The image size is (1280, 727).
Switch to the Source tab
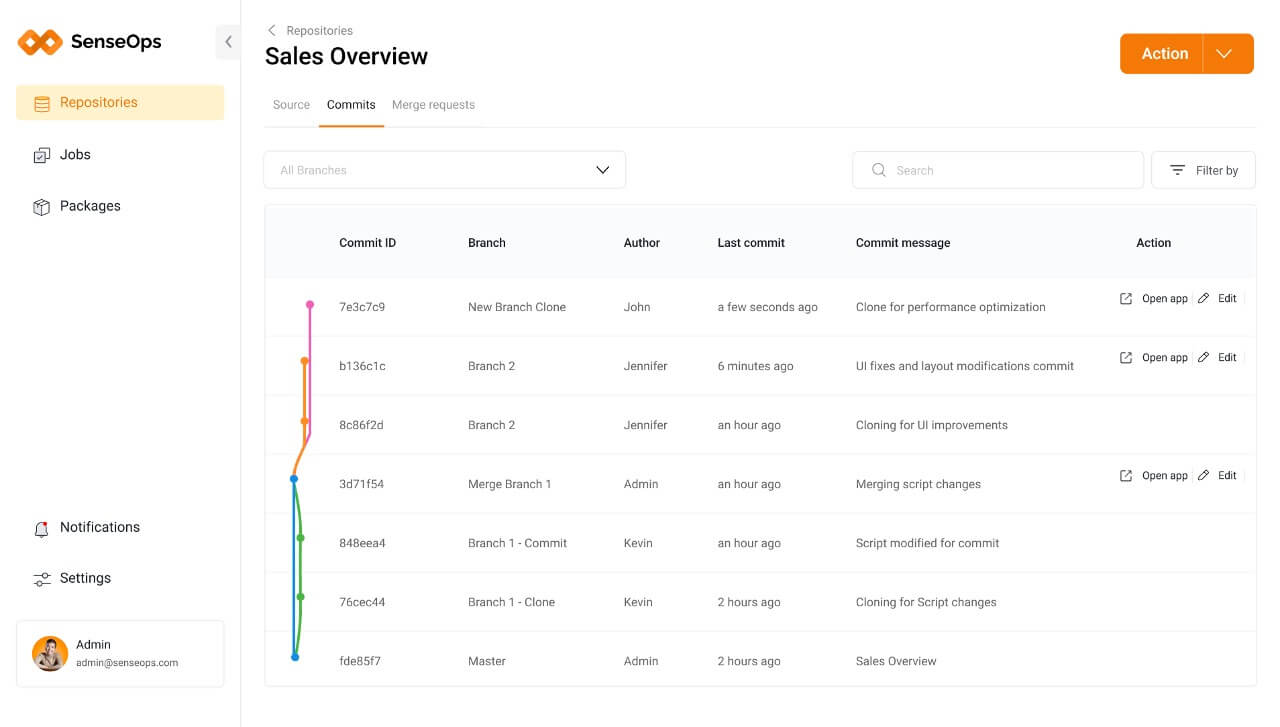(290, 104)
